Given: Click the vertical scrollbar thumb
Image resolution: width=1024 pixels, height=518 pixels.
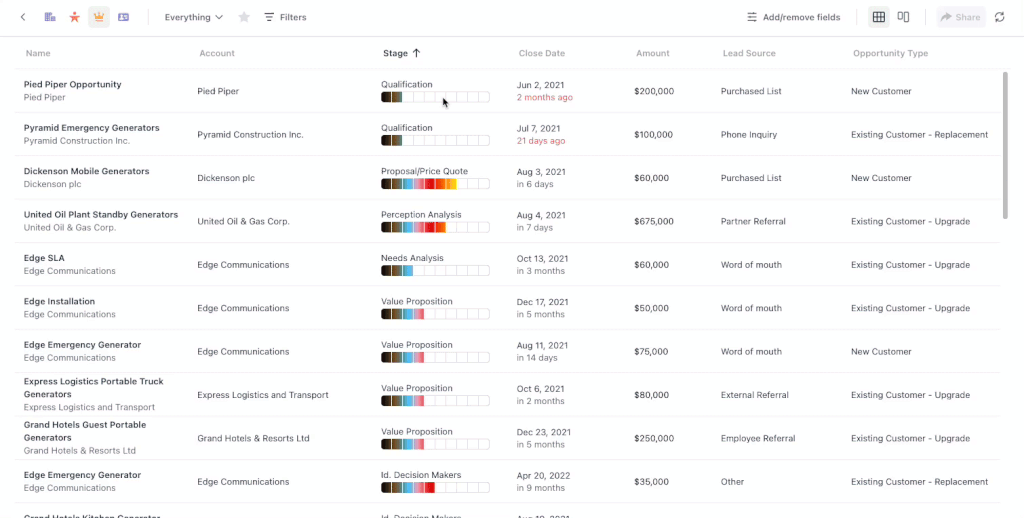Looking at the screenshot, I should (x=1005, y=145).
